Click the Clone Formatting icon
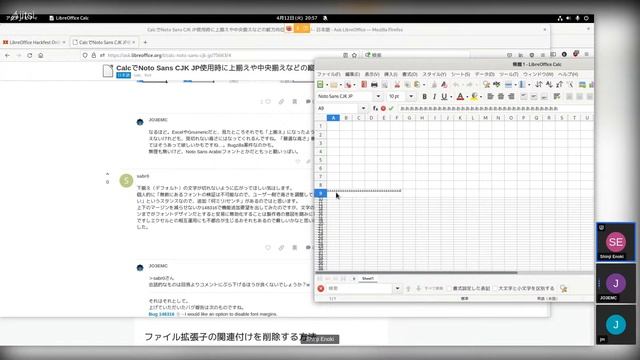640x360 pixels. [434, 84]
